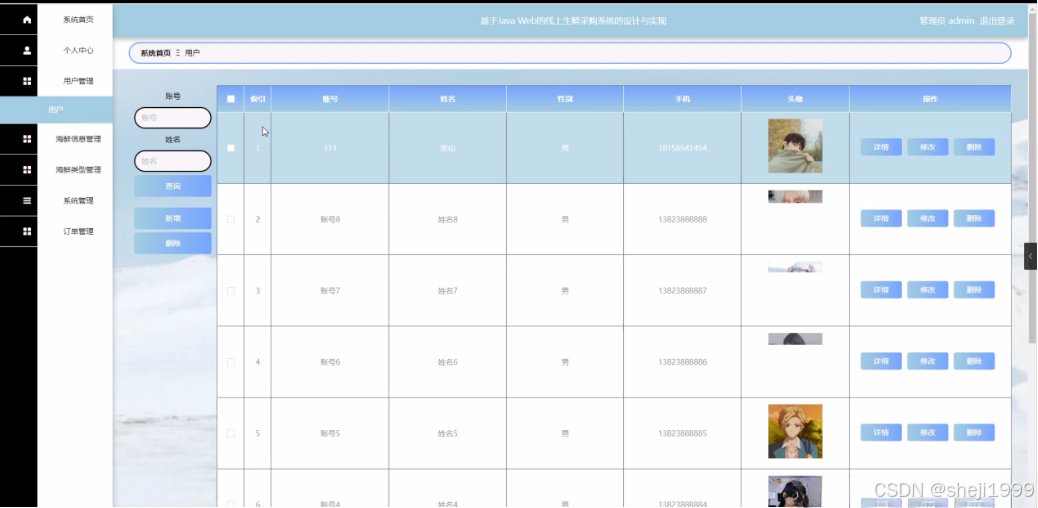The height and width of the screenshot is (508, 1038).
Task: Click the avatar image of 姓名8
Action: tap(795, 196)
